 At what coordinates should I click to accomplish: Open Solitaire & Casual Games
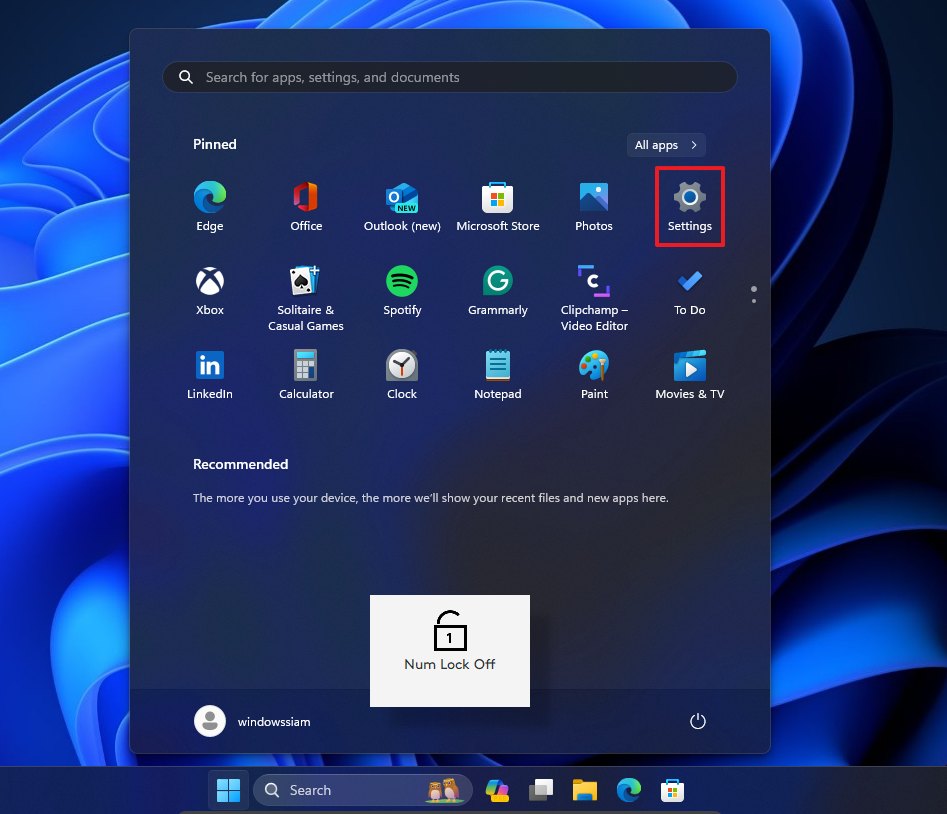[306, 299]
